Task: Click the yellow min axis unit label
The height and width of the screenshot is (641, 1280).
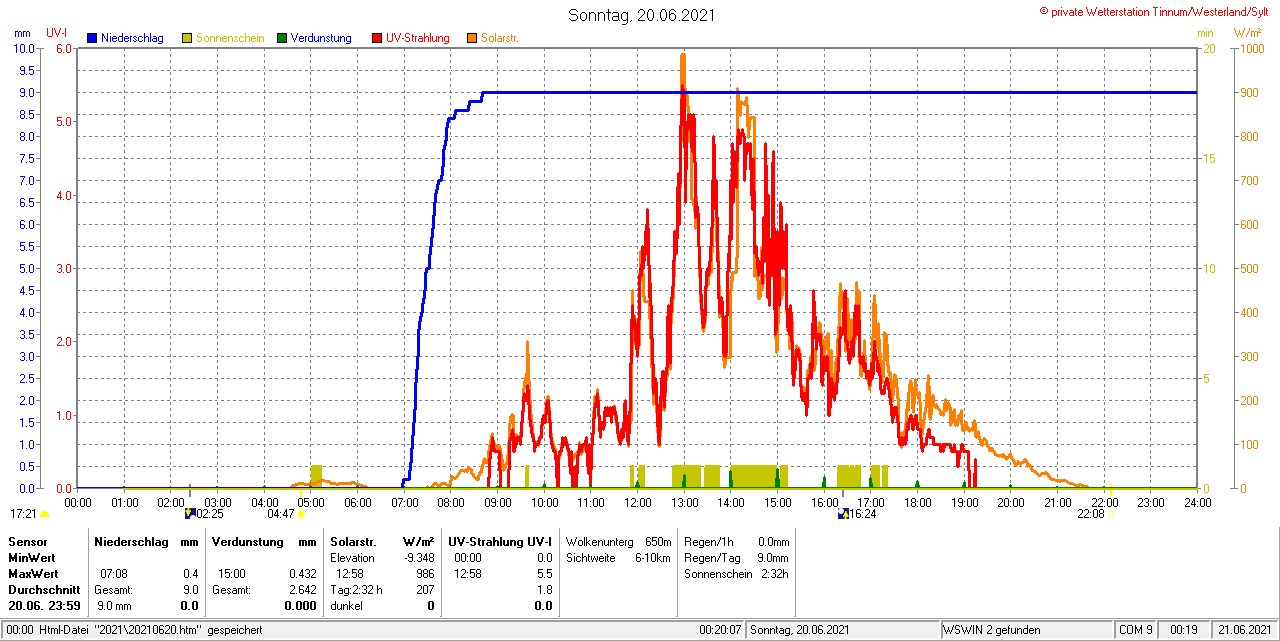Action: point(1206,33)
